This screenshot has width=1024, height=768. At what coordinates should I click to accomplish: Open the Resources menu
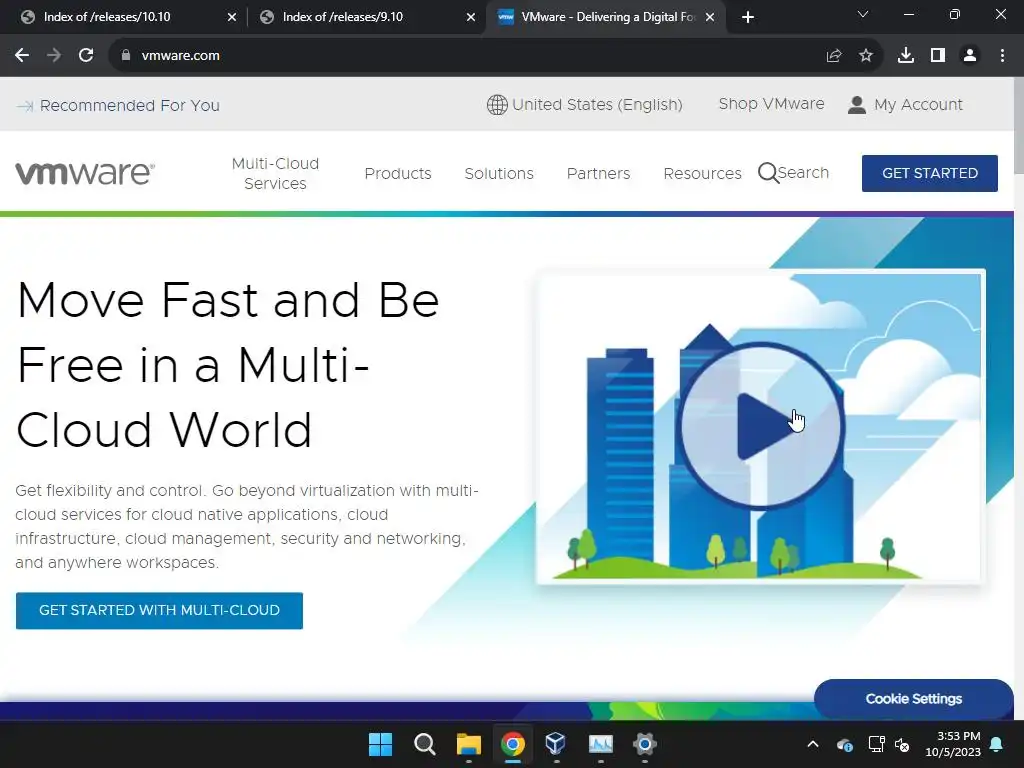tap(702, 173)
